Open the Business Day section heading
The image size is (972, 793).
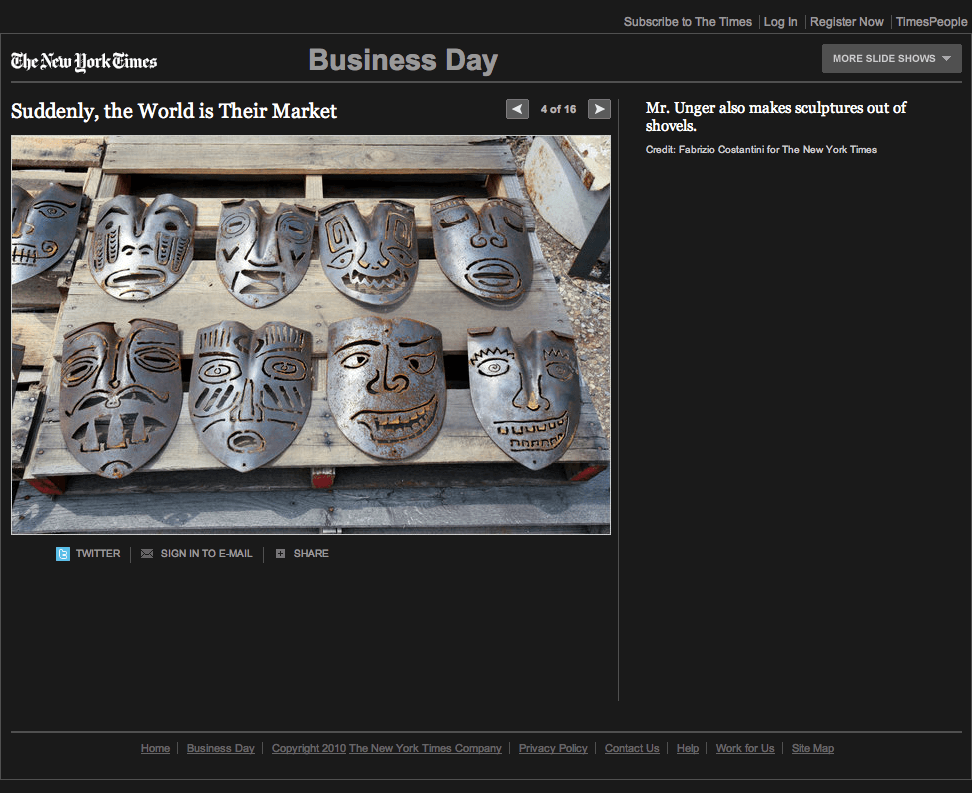click(403, 60)
